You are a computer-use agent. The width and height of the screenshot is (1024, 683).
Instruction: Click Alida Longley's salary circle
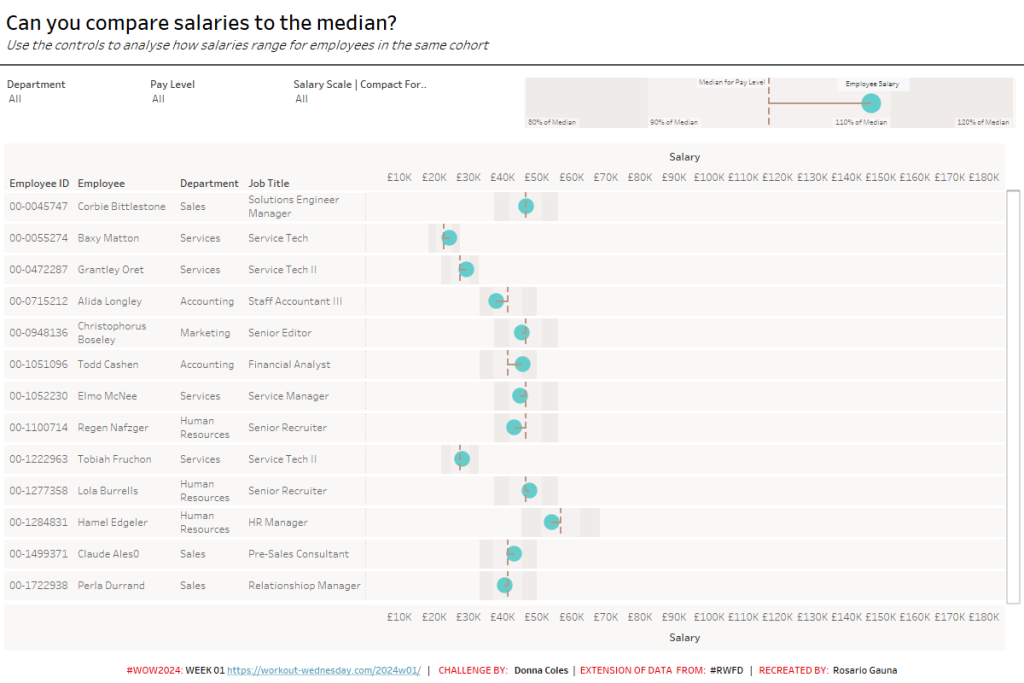[497, 301]
